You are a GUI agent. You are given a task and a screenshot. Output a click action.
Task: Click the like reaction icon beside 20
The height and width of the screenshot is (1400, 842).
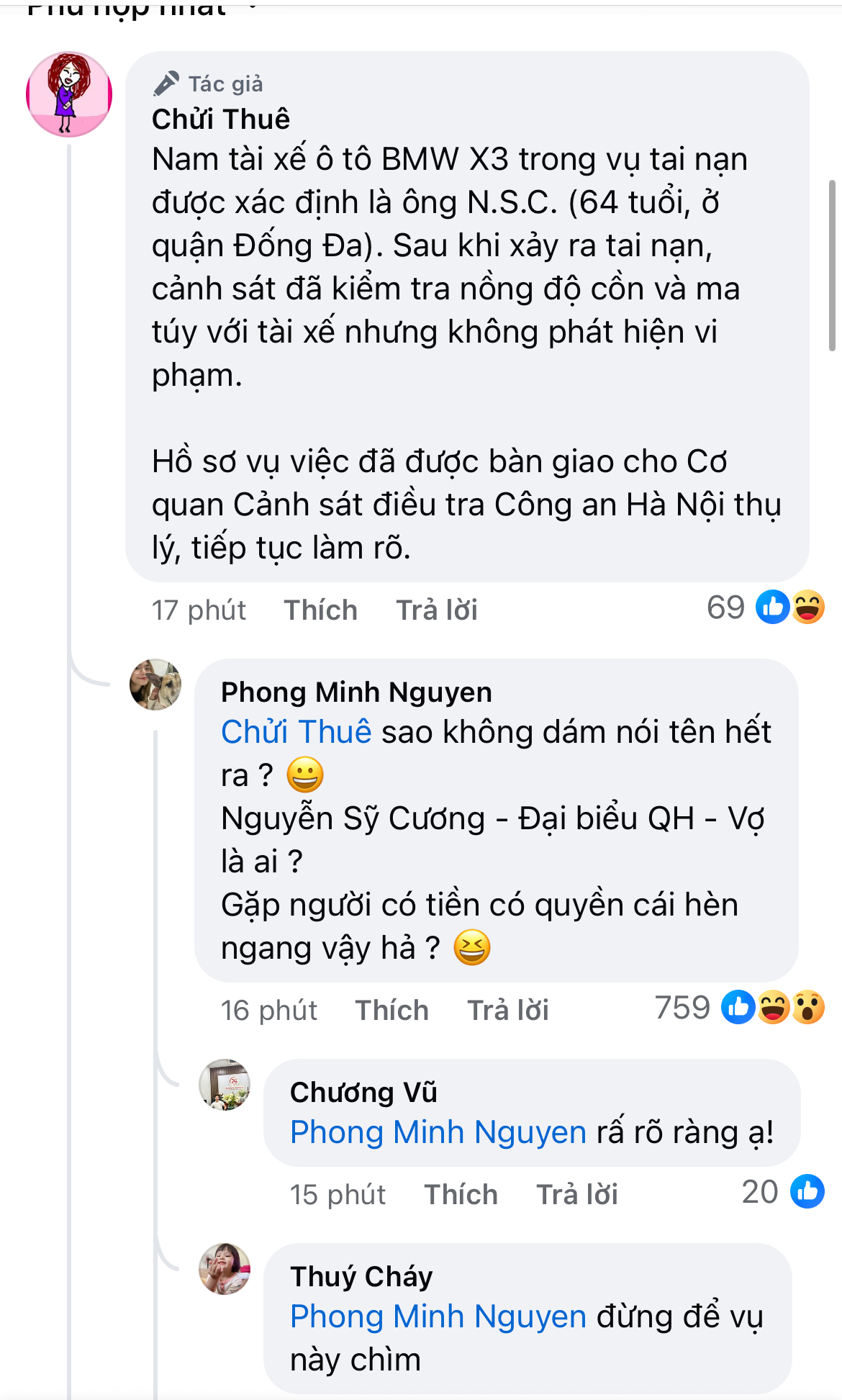pyautogui.click(x=807, y=1191)
